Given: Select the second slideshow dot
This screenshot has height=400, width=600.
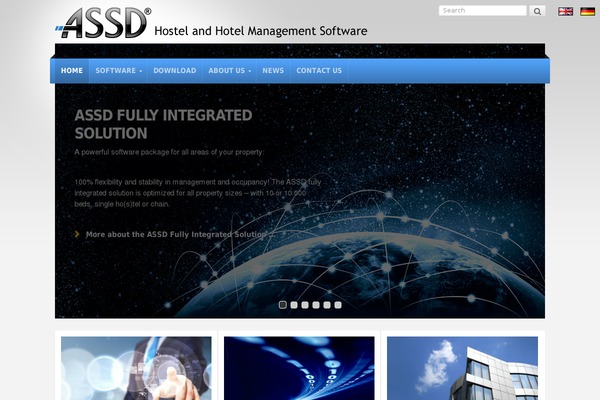Looking at the screenshot, I should click(294, 305).
